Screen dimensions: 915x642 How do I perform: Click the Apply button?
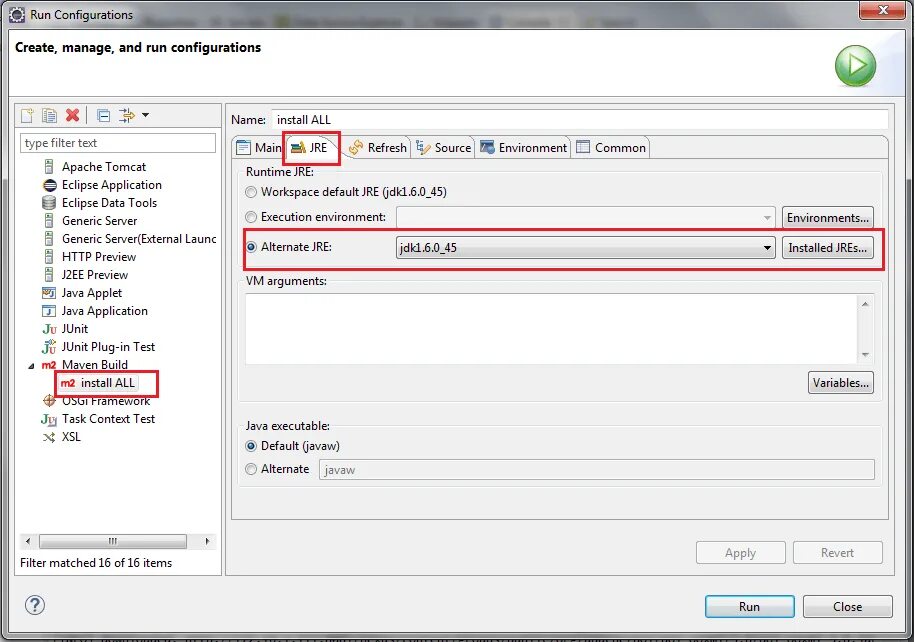pyautogui.click(x=741, y=553)
